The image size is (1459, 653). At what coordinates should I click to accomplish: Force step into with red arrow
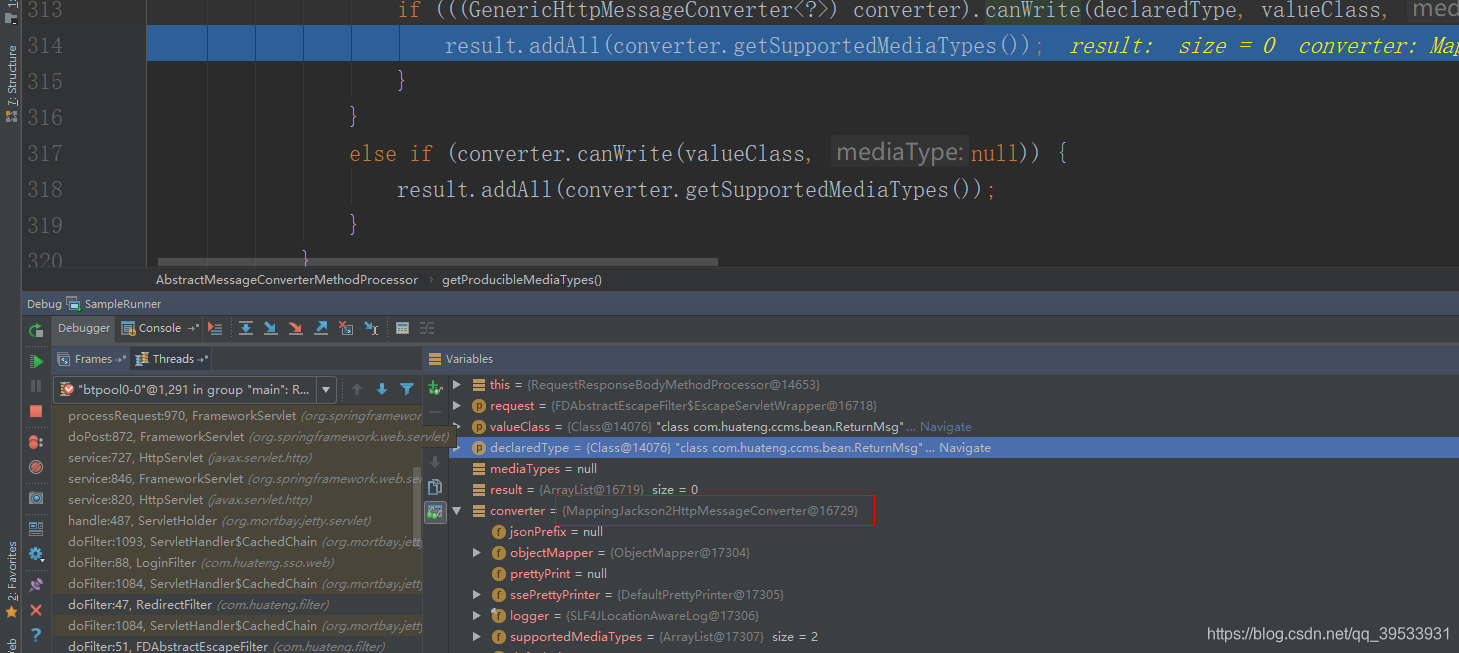295,328
